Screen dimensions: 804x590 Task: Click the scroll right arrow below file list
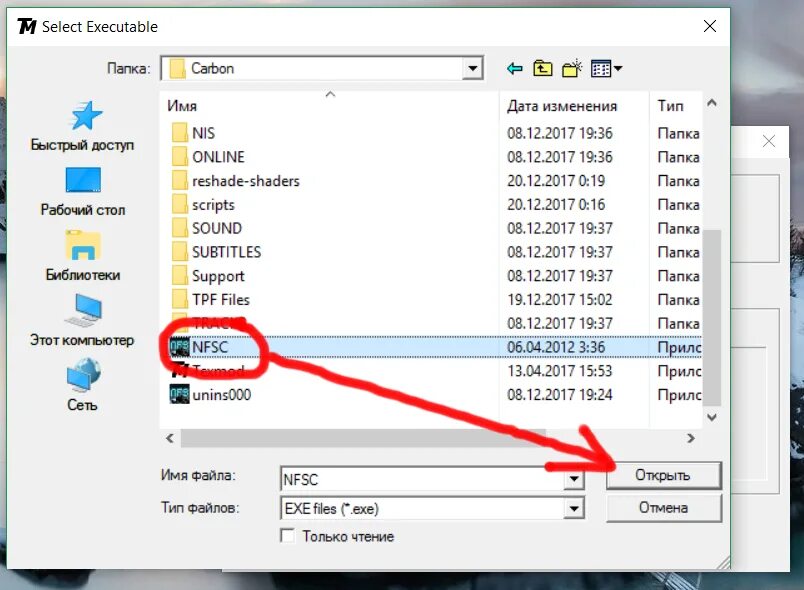pyautogui.click(x=691, y=438)
